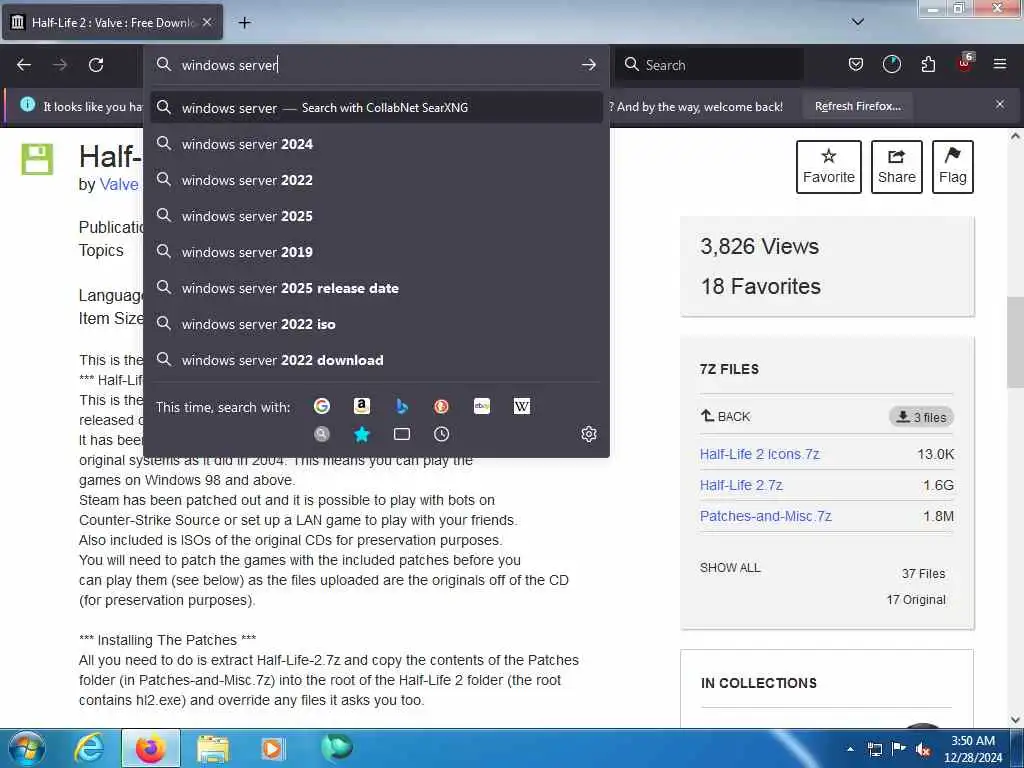Click the circular container icon in toolbar
This screenshot has width=1024, height=768.
[x=891, y=64]
